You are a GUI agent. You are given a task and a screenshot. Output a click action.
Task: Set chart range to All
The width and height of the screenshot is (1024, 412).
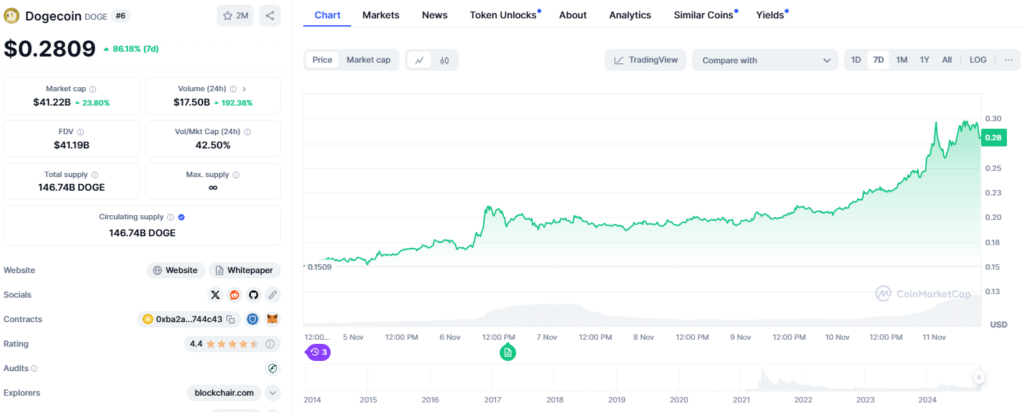[947, 60]
